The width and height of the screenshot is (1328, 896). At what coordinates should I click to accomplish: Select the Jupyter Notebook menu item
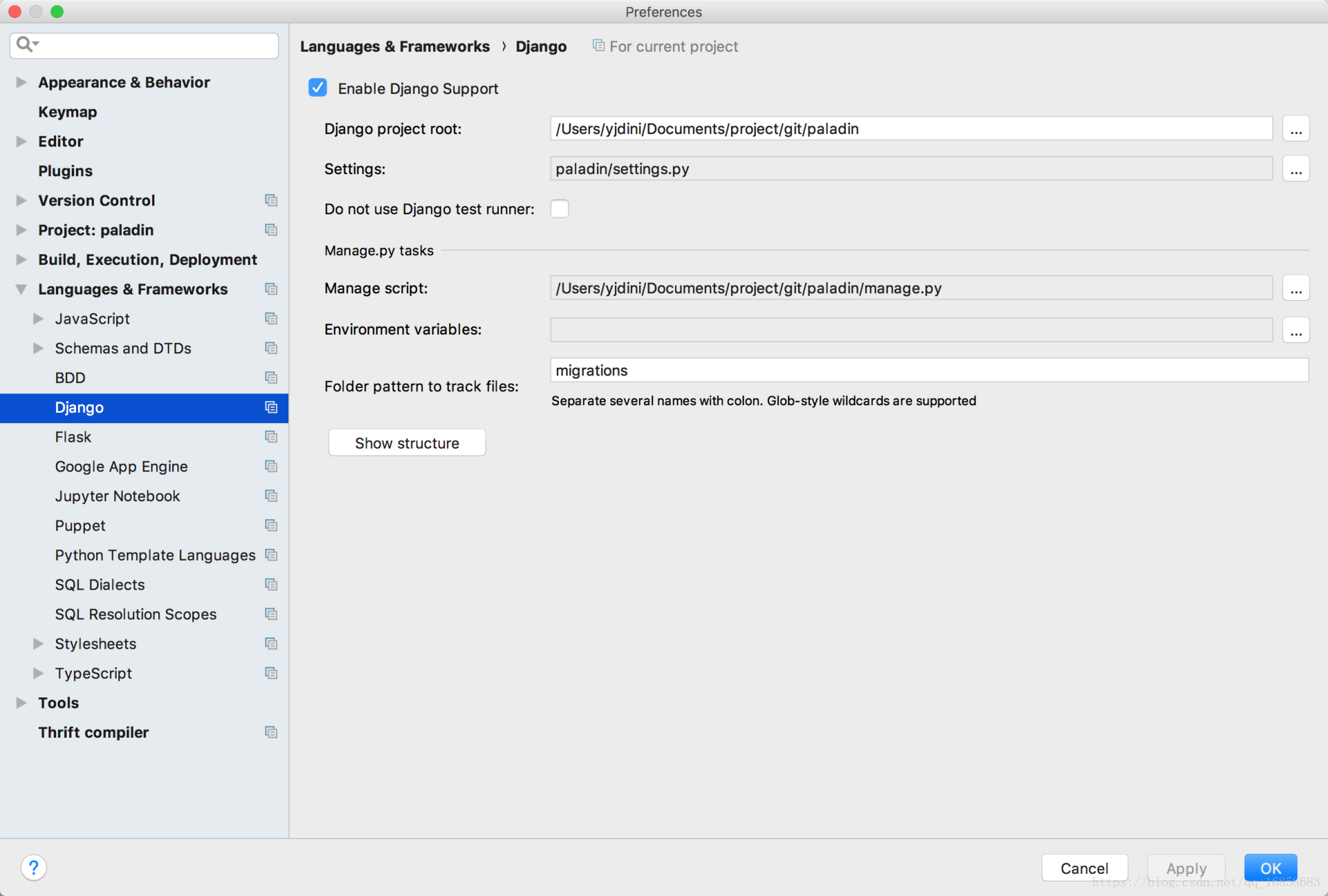point(117,496)
